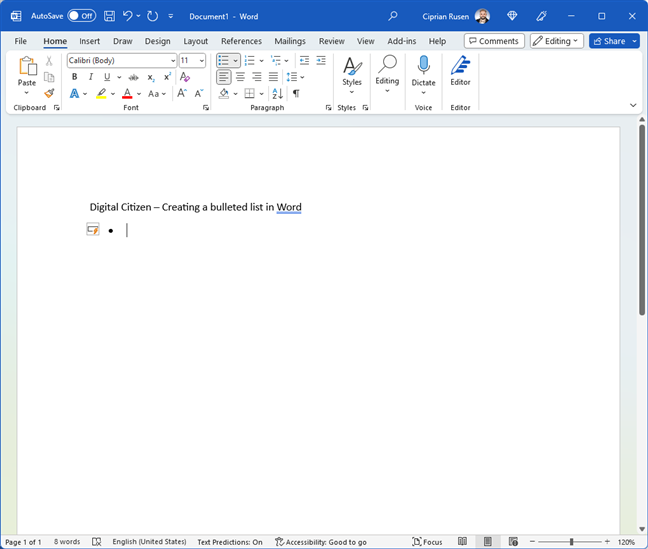The width and height of the screenshot is (648, 549).
Task: Click the Dictate microphone icon
Action: click(423, 65)
